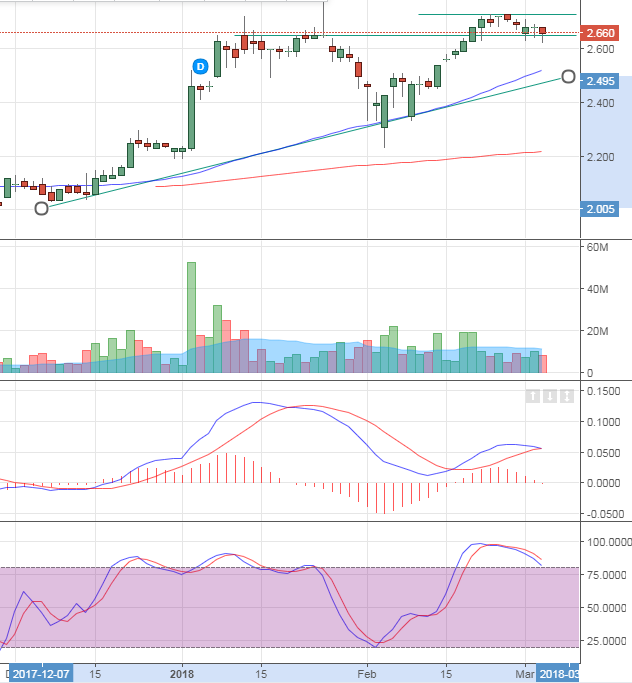Click the 2017-12-07 date label
632x683 pixels.
tap(41, 674)
